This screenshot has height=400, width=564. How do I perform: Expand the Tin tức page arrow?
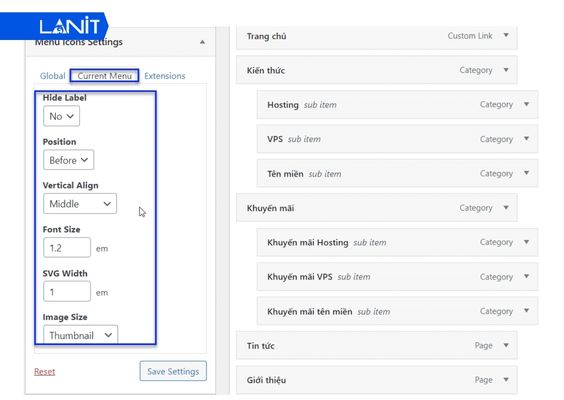click(506, 345)
